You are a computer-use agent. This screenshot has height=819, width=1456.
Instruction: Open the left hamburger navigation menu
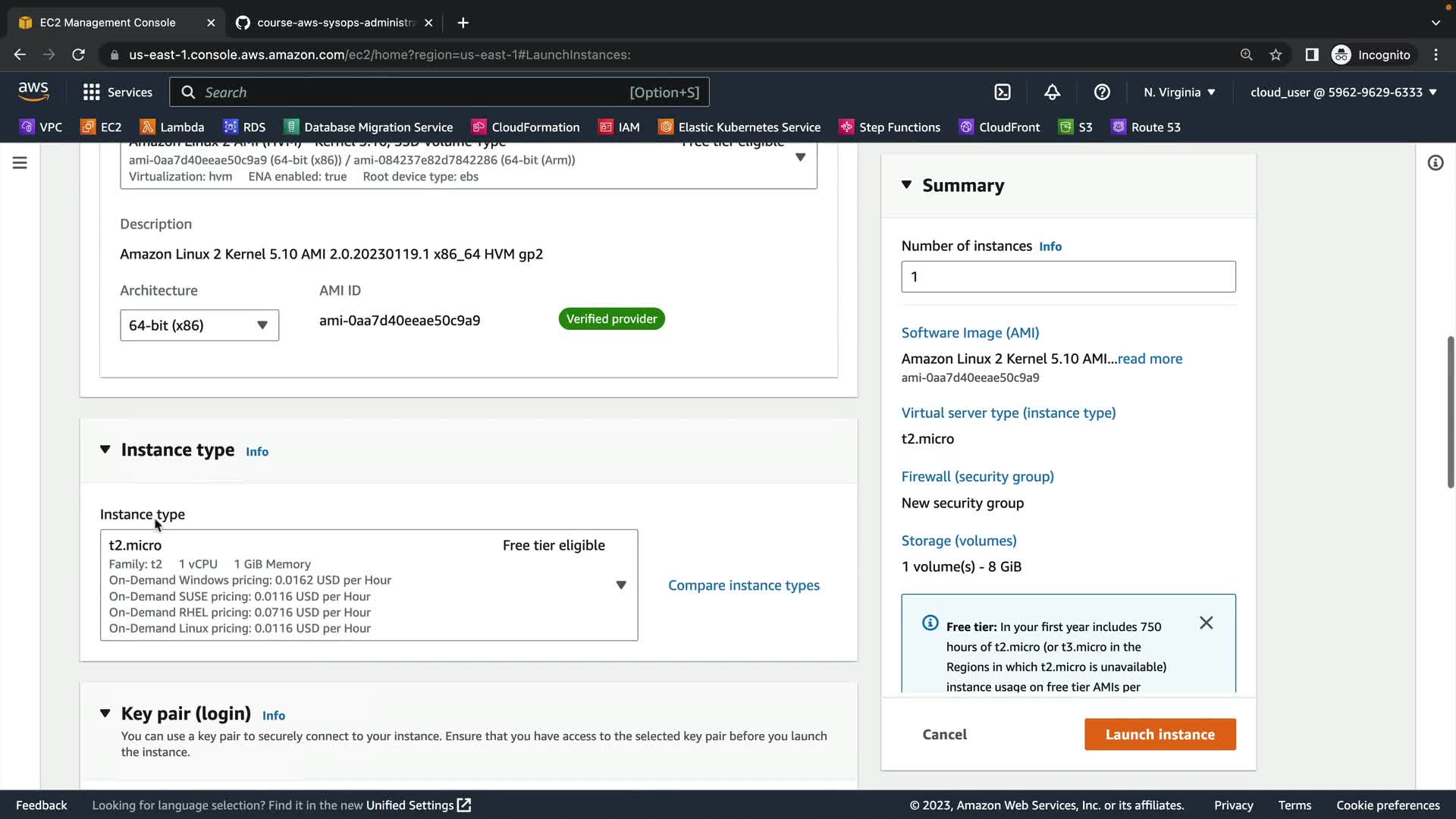click(x=20, y=163)
